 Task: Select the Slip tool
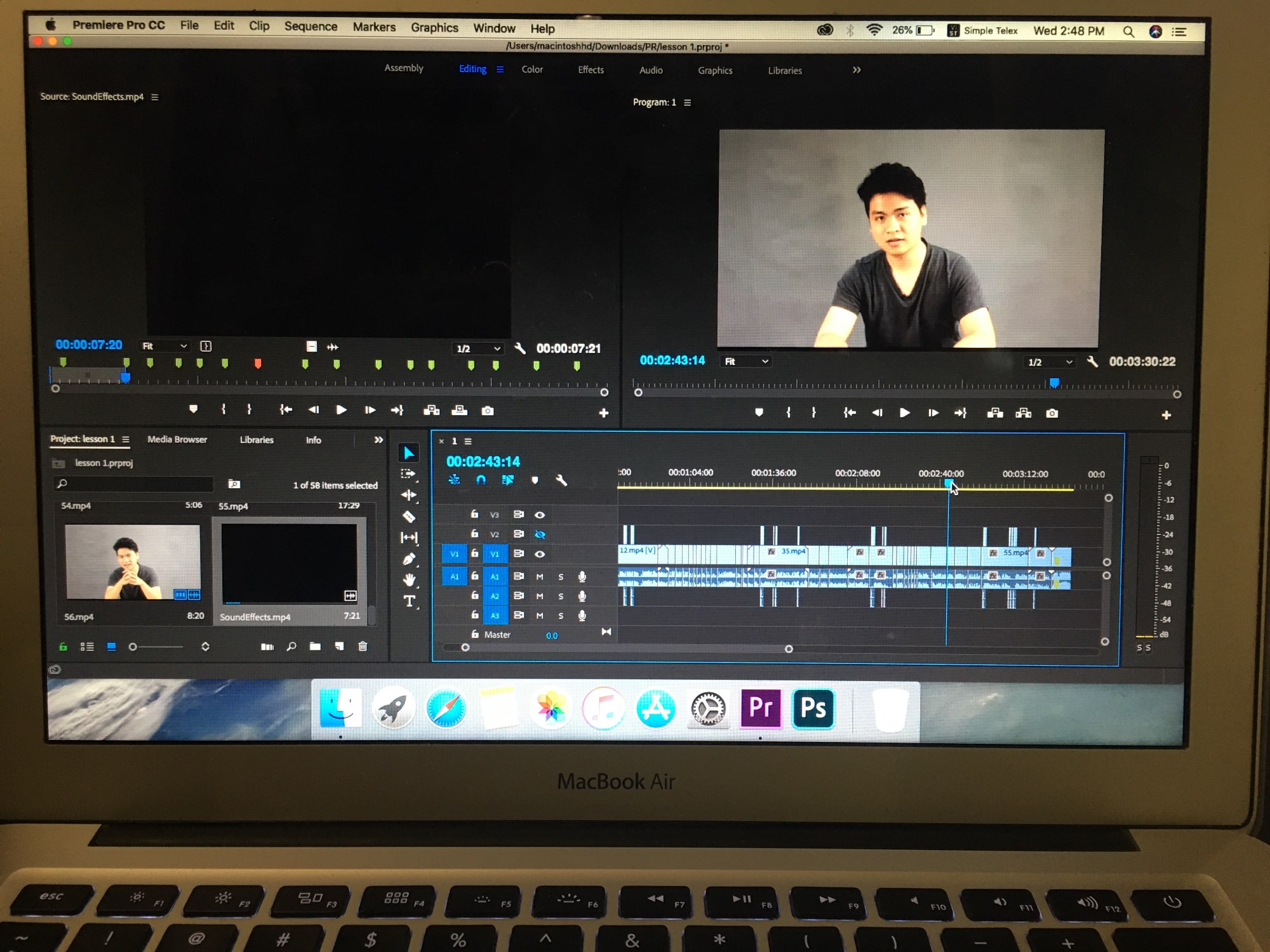pos(409,538)
